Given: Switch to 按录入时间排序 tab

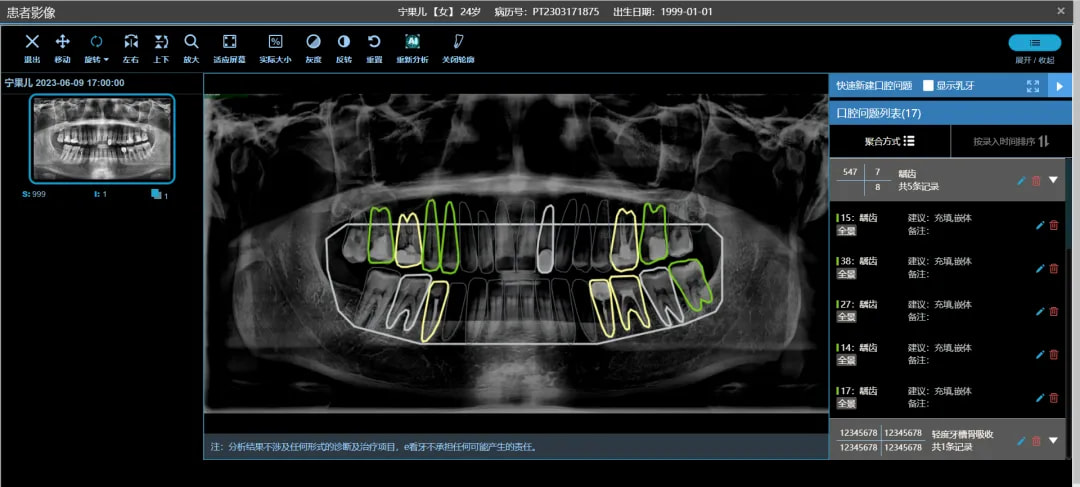Looking at the screenshot, I should pos(1011,141).
